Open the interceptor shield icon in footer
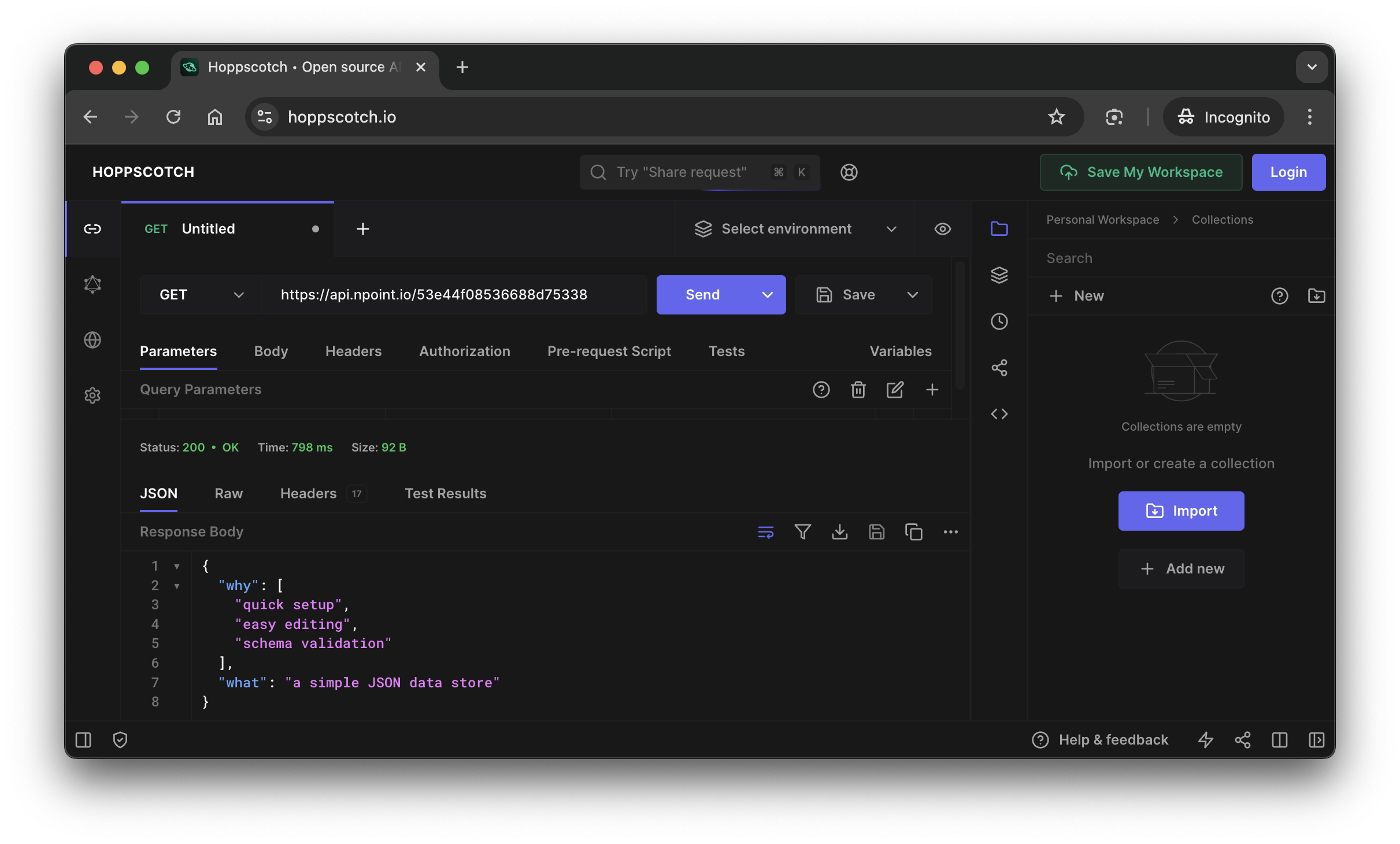 coord(120,740)
